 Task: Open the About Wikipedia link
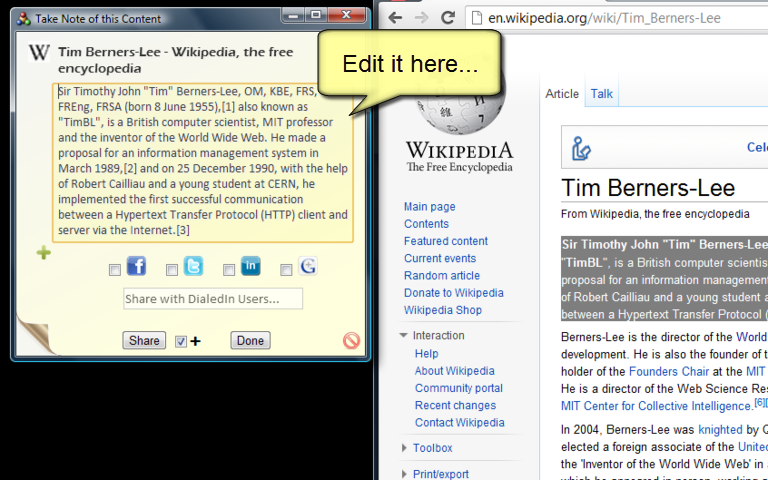(x=455, y=371)
